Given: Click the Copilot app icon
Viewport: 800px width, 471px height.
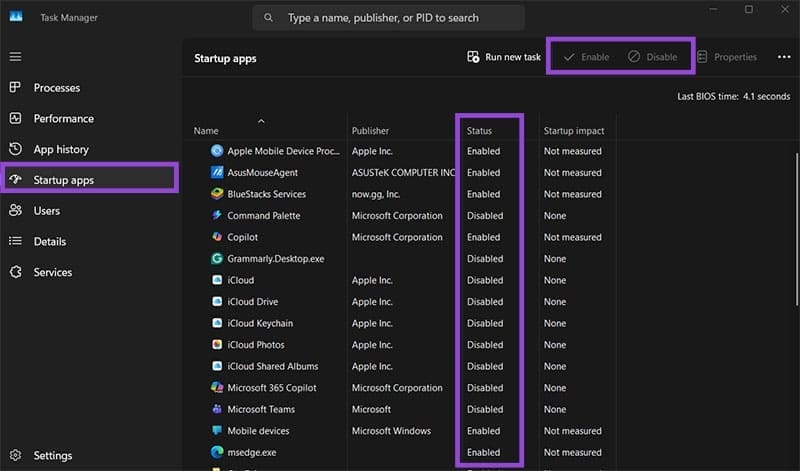Looking at the screenshot, I should coord(217,237).
